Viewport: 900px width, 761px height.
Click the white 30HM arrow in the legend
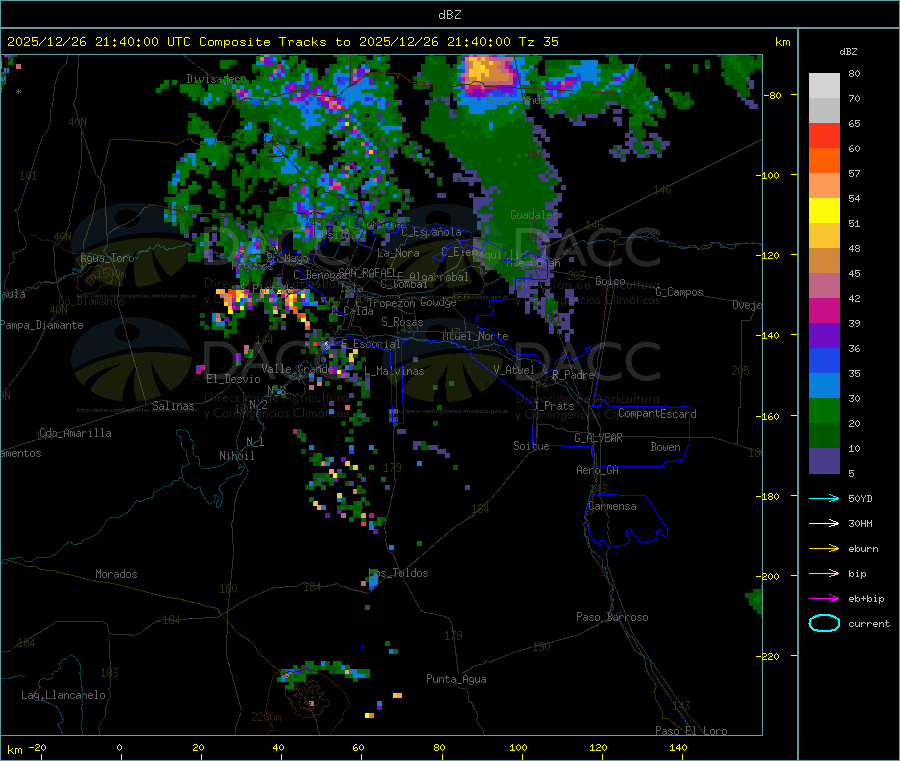[824, 523]
